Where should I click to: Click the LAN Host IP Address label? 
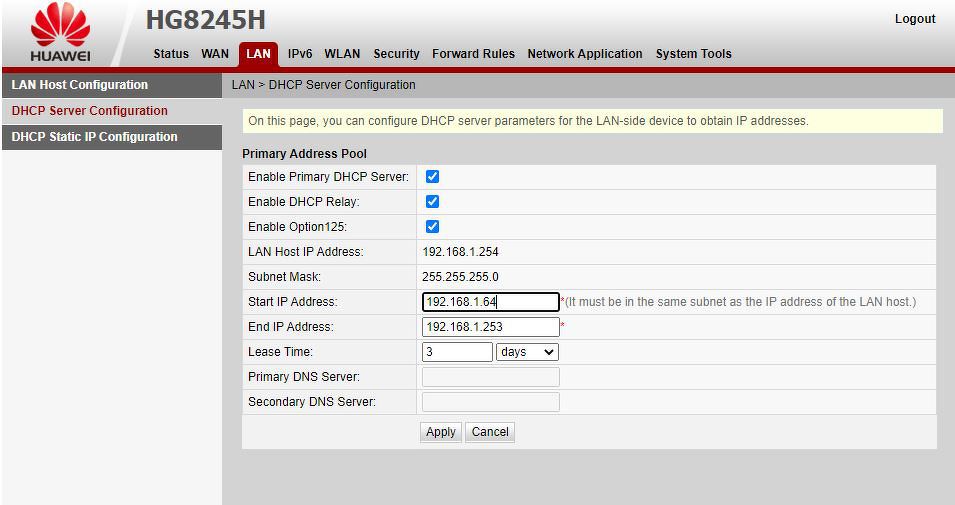tap(306, 252)
